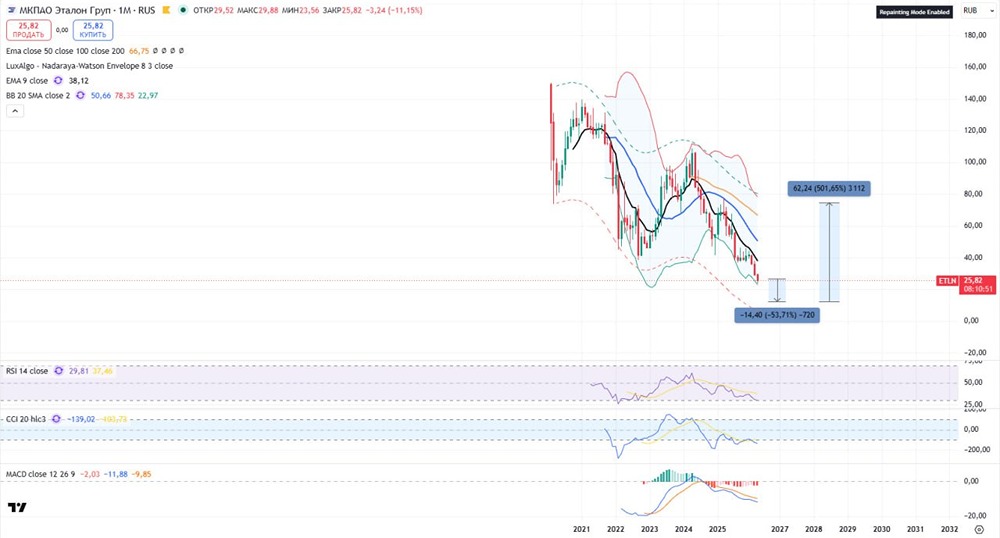The image size is (1000, 538).
Task: Select the CCI 20 hlc3 legend
Action: (x=26, y=419)
